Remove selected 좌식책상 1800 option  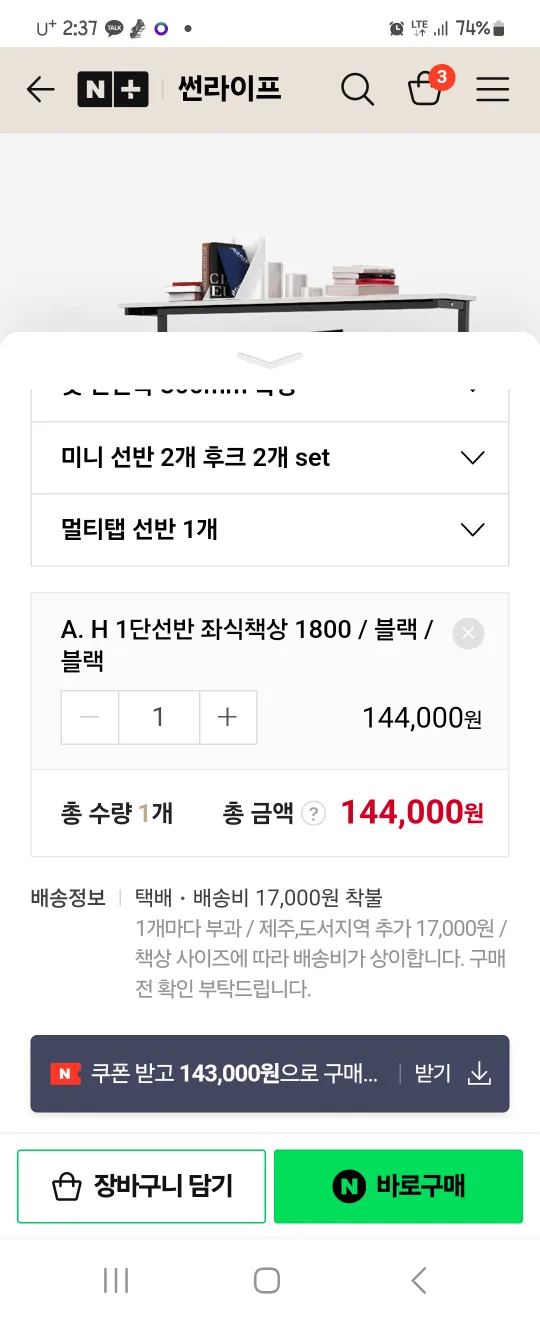(x=468, y=633)
